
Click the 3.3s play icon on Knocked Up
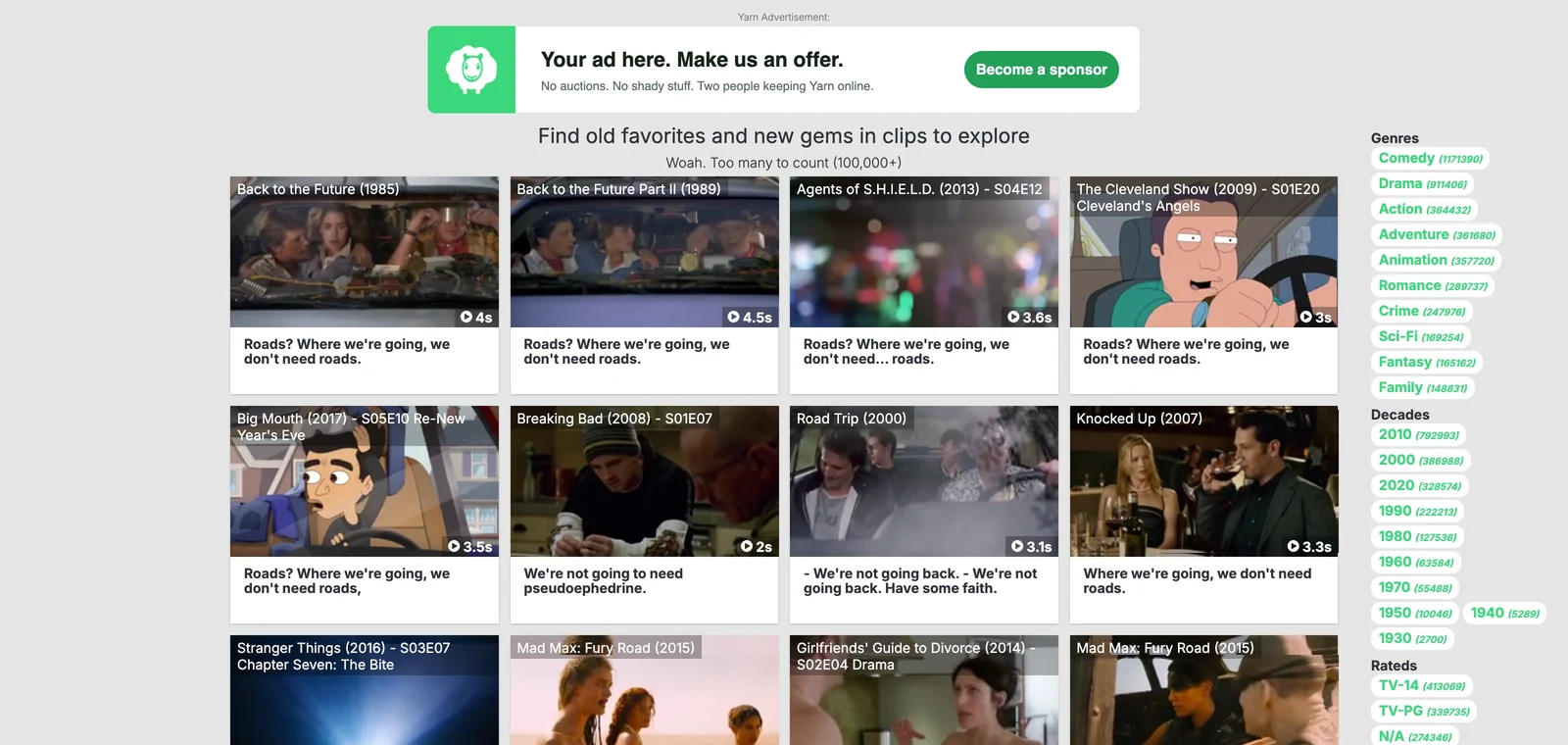[1293, 547]
